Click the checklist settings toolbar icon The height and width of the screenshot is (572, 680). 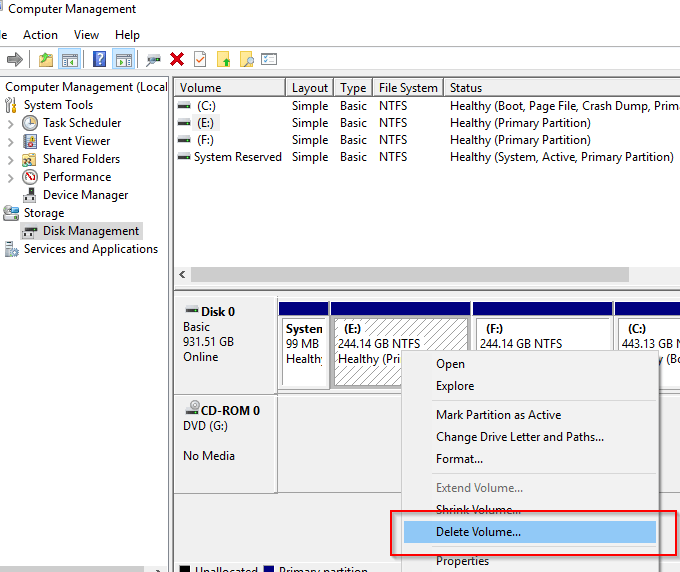coord(269,60)
